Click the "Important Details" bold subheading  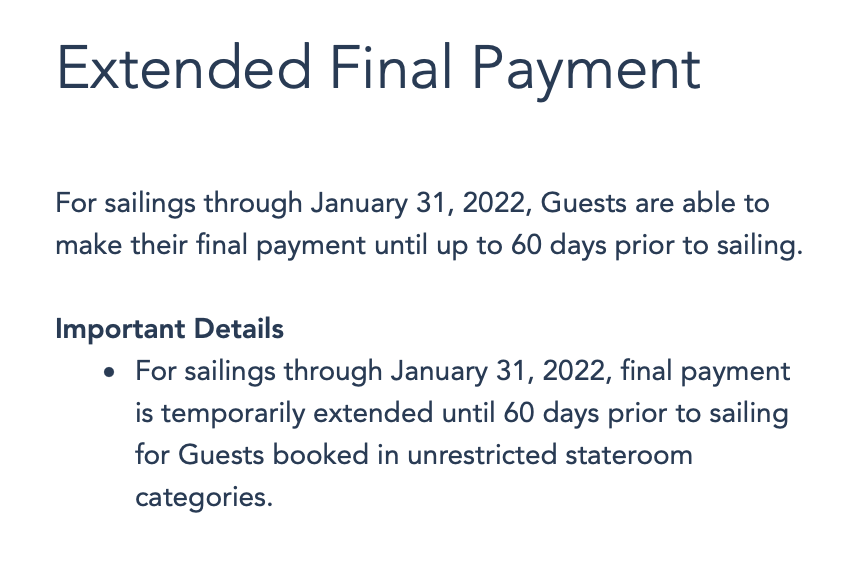[169, 328]
